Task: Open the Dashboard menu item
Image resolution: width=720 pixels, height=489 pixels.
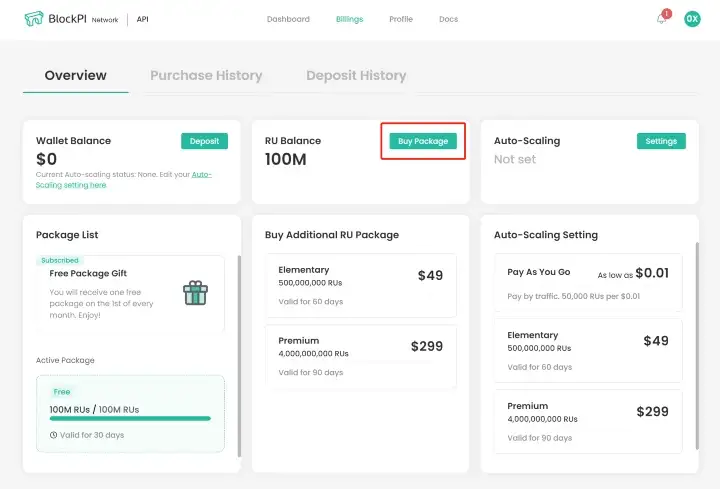Action: point(288,19)
